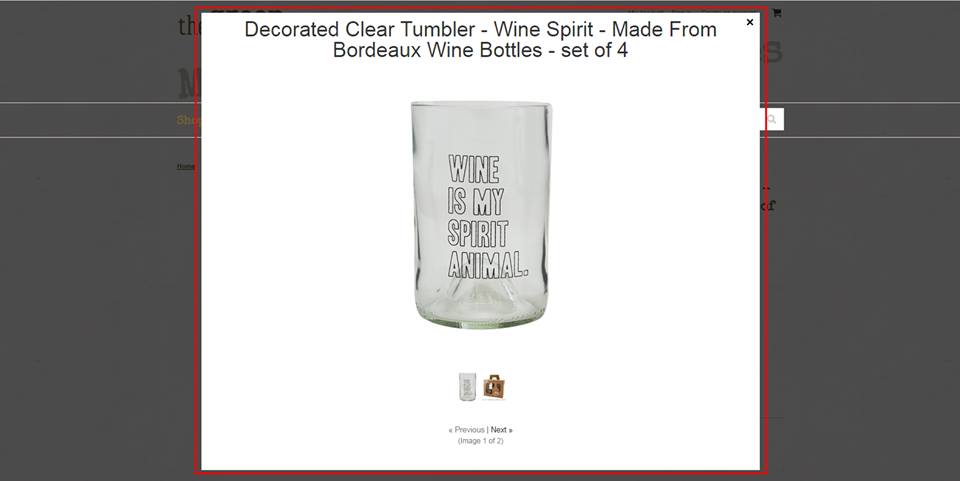Select the gift box thumbnail
This screenshot has height=481, width=960.
pos(493,387)
